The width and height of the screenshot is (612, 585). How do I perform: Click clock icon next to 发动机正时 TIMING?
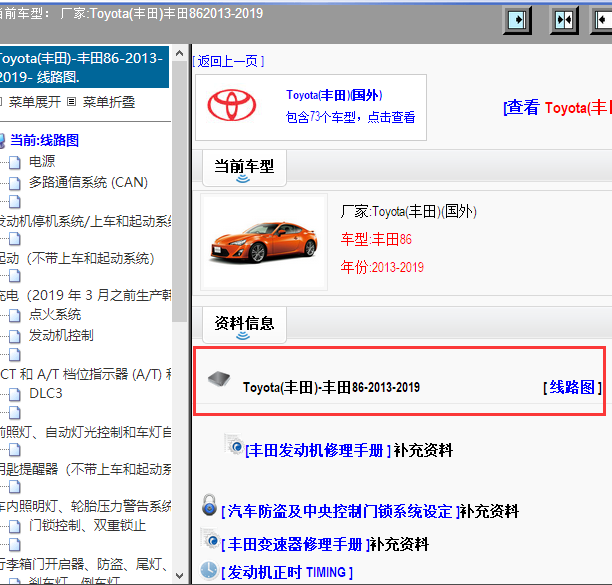209,570
